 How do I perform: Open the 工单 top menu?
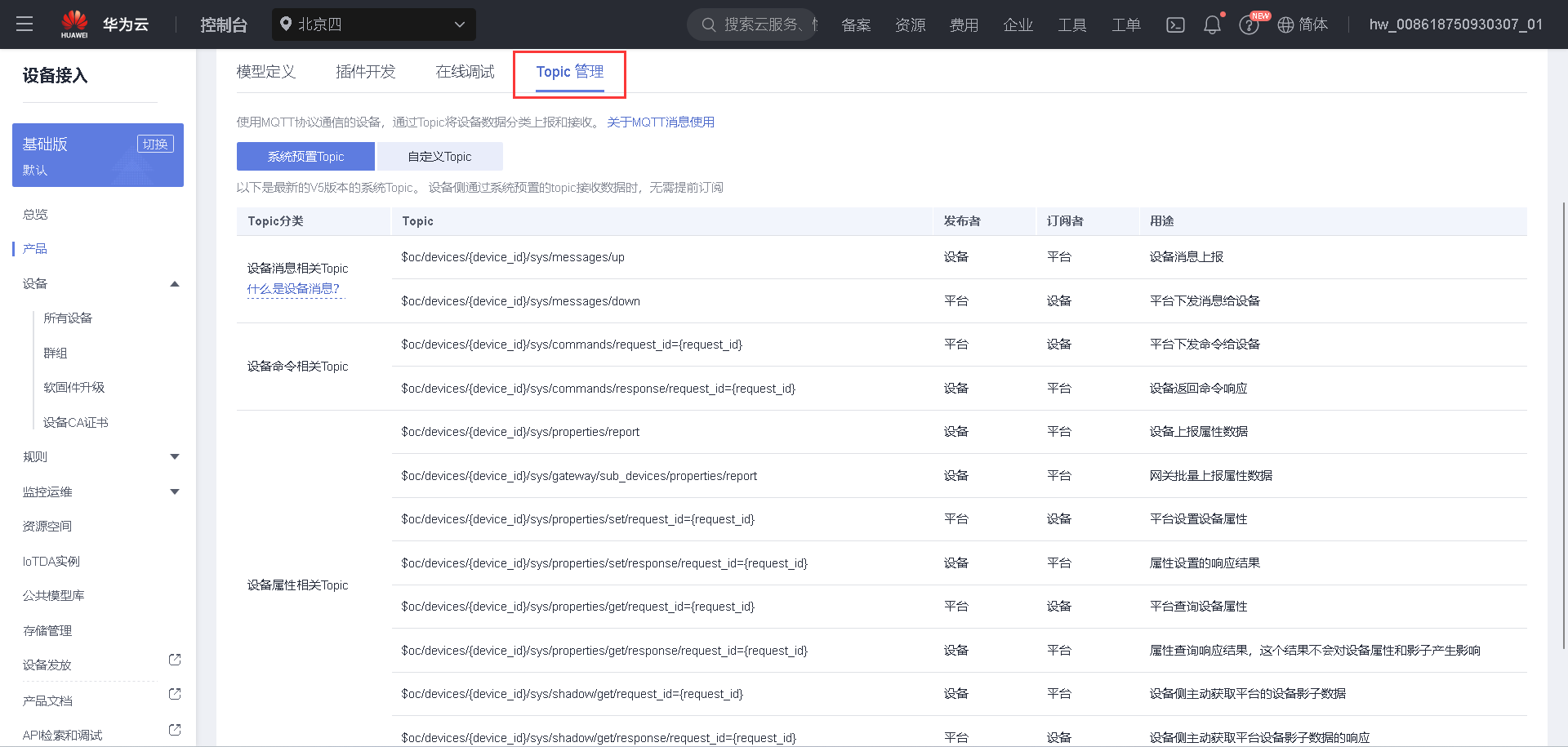pos(1125,25)
